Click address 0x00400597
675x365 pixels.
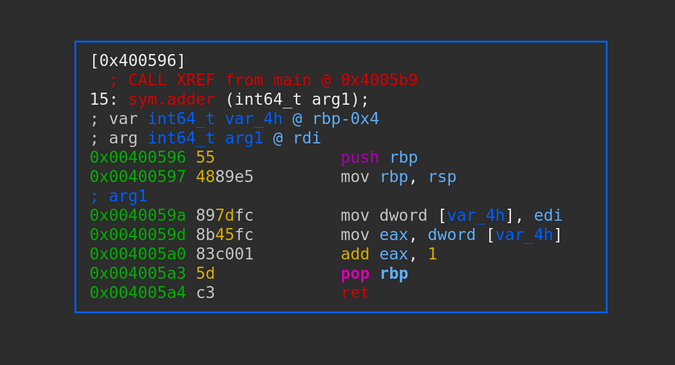(x=138, y=177)
